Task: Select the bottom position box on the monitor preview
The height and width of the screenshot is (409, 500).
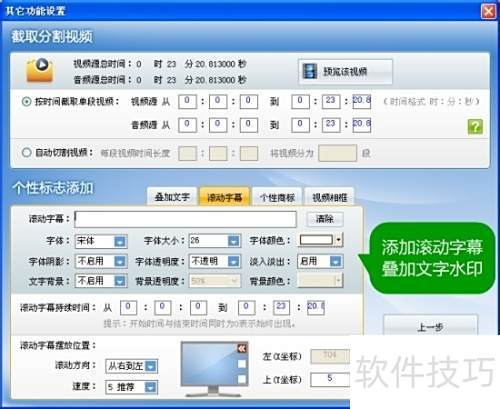Action: pos(242,379)
